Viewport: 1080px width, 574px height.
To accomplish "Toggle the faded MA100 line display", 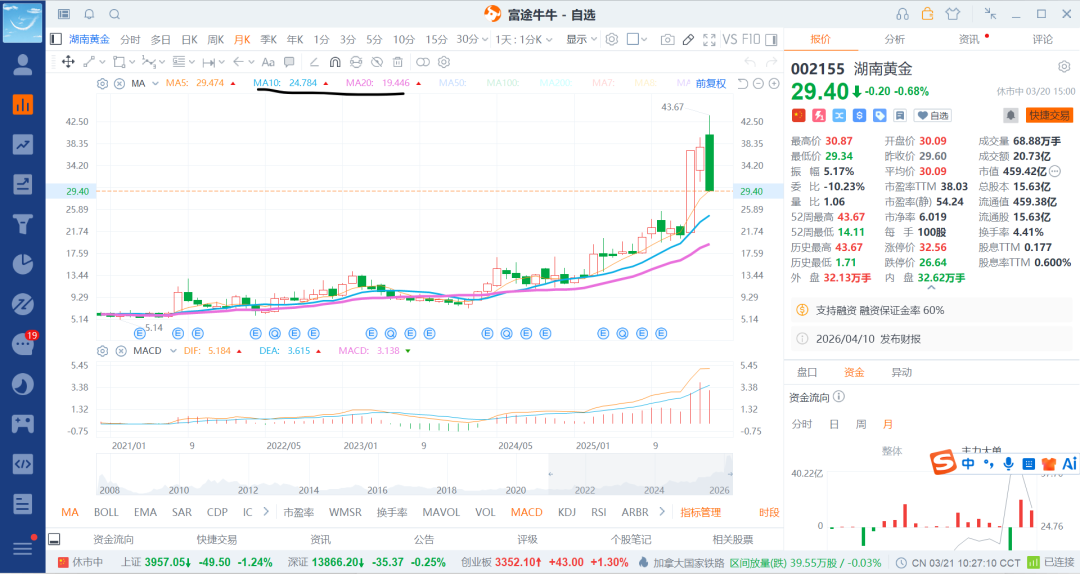I will pos(503,83).
